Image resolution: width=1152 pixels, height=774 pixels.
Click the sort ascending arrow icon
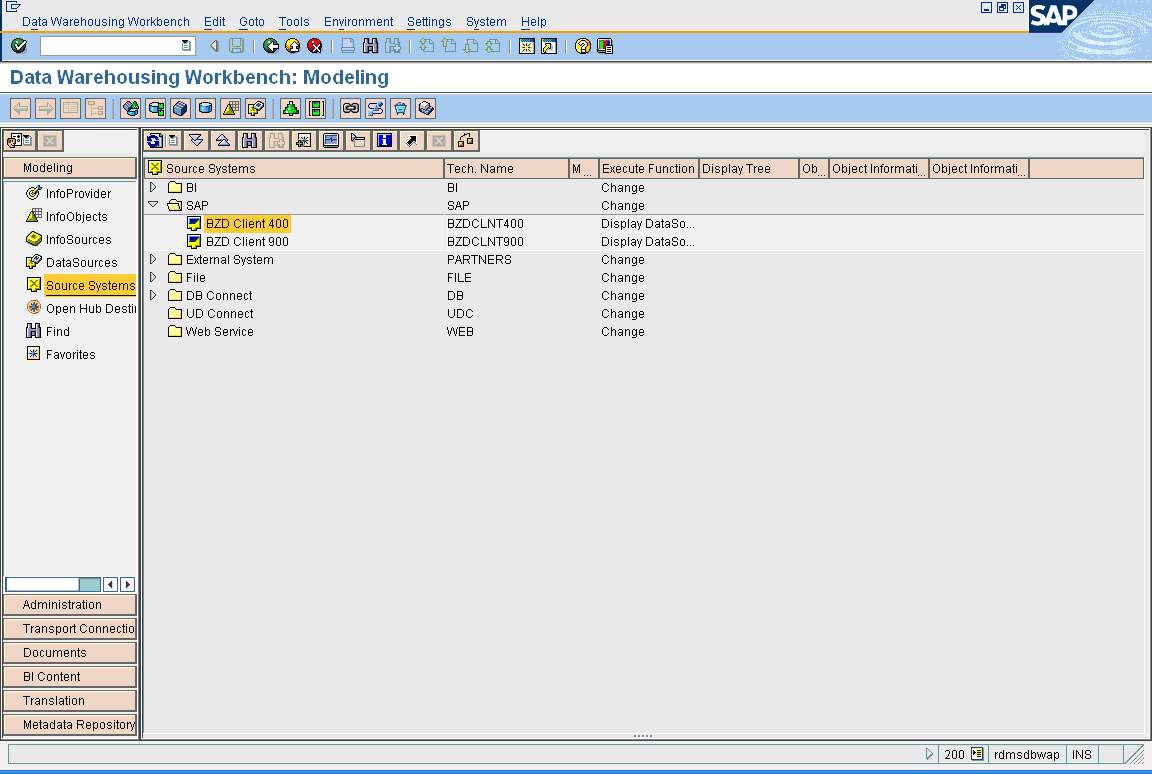coord(222,140)
